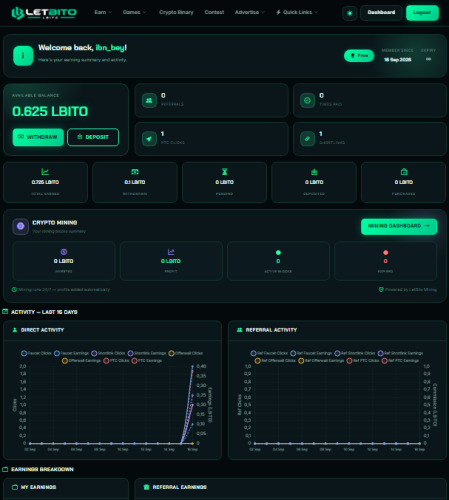The width and height of the screenshot is (449, 500).
Task: Toggle the Ref Offerwall Clicks legend series
Action: pos(275,361)
